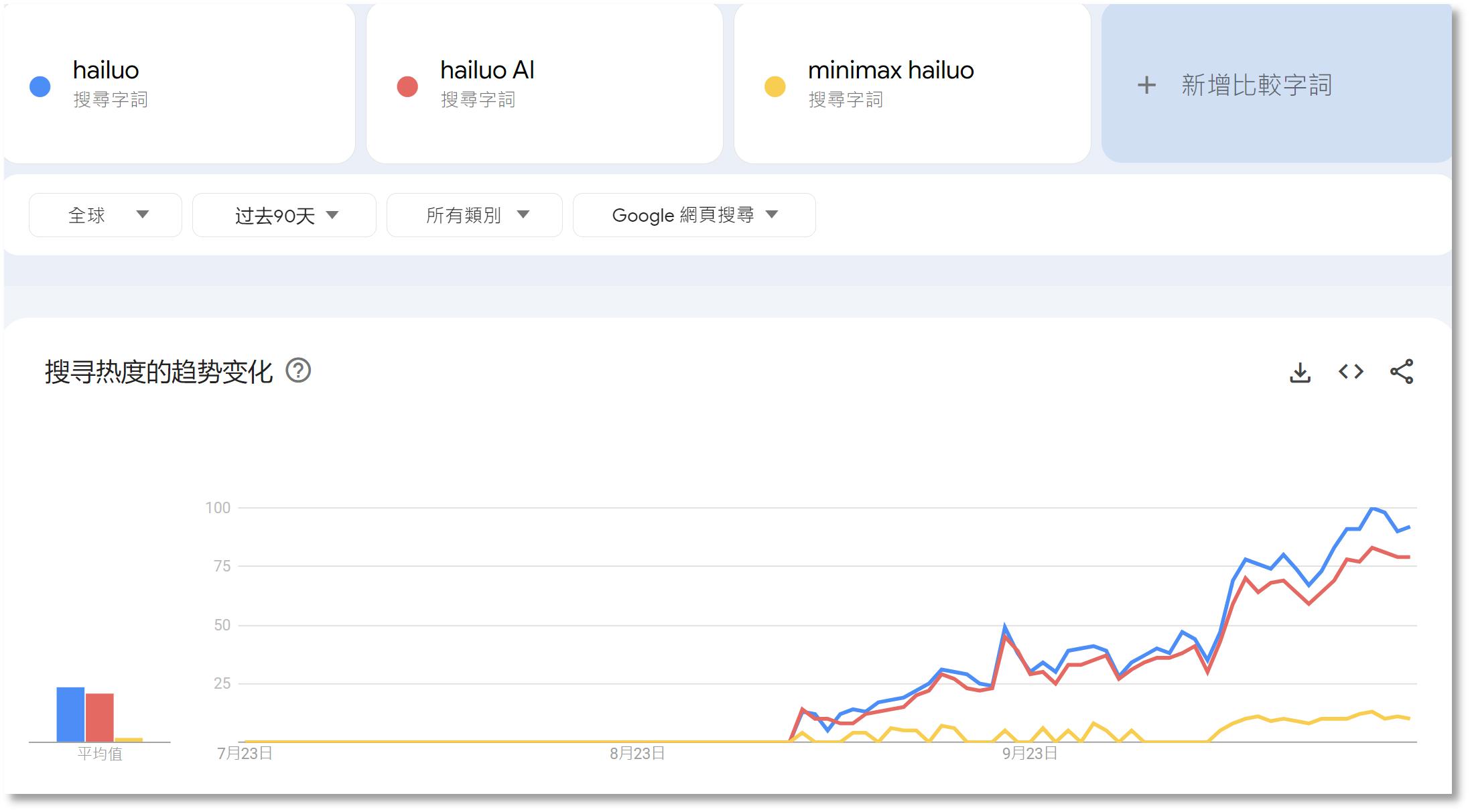Viewport: 1470px width, 812px height.
Task: Click the yellow minimax hailuo dot
Action: (x=775, y=86)
